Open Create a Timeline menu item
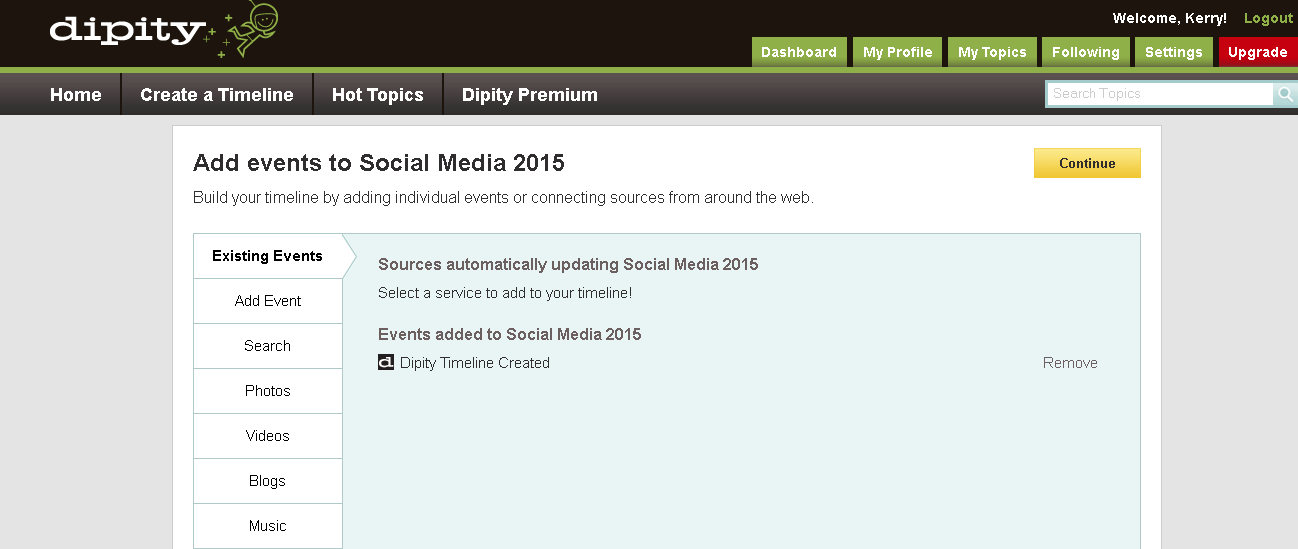This screenshot has height=549, width=1298. (217, 95)
